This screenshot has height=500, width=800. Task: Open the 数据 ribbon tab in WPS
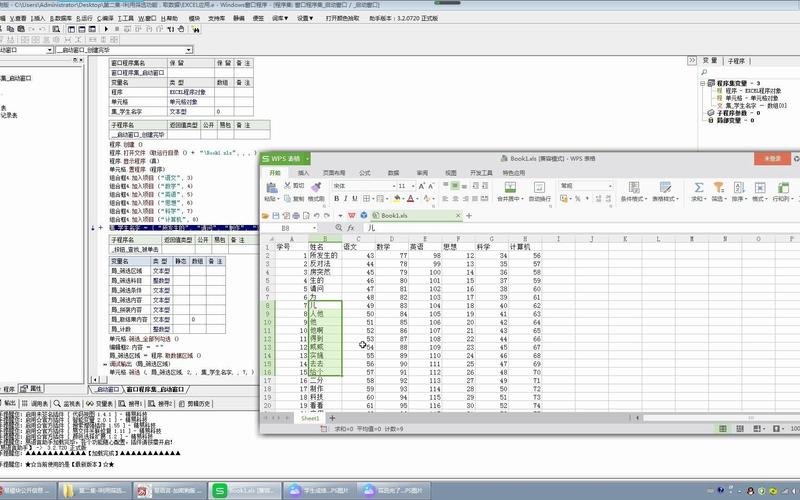tap(393, 173)
